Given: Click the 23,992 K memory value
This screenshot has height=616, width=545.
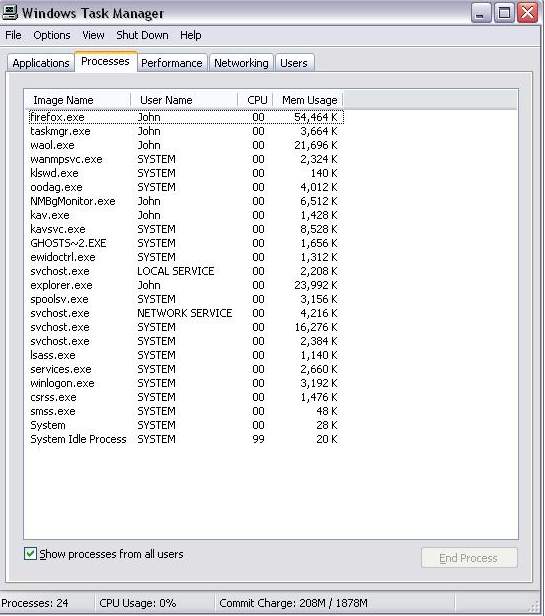Looking at the screenshot, I should pyautogui.click(x=316, y=286).
